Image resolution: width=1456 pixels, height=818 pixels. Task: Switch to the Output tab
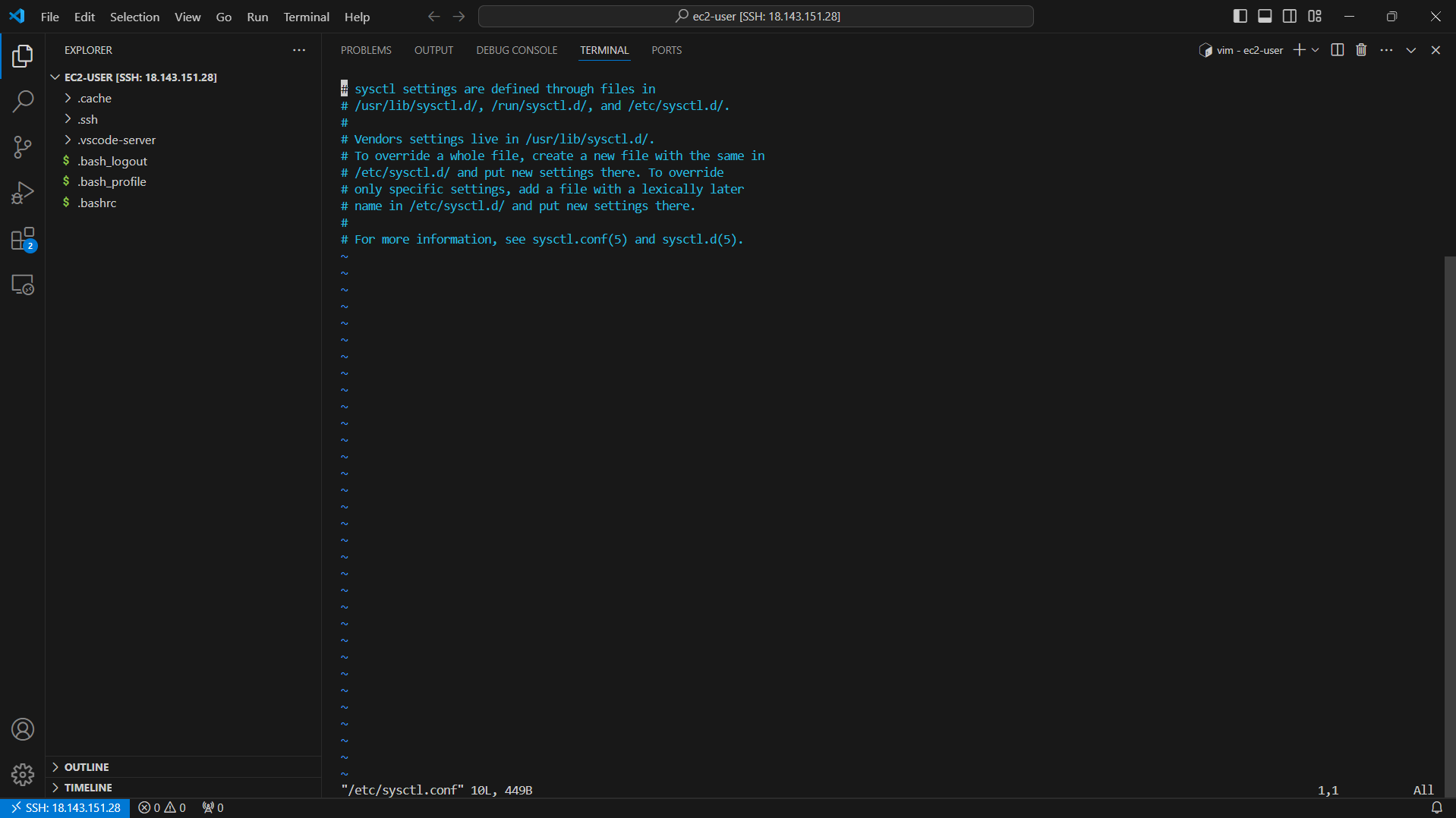coord(433,50)
